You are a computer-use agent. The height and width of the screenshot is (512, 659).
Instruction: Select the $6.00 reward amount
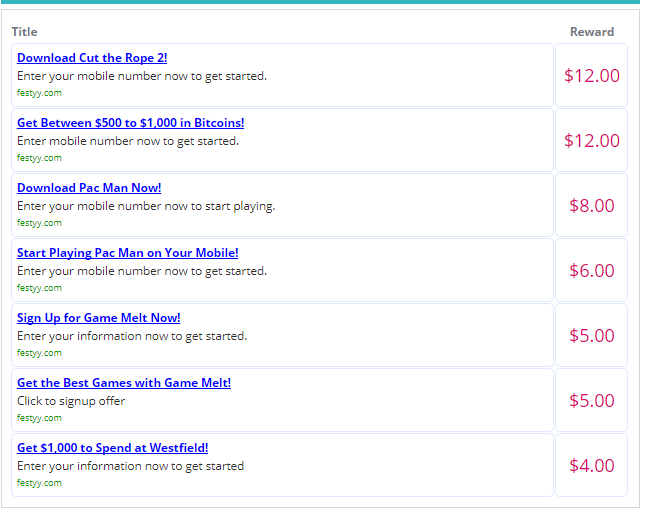[x=591, y=271]
